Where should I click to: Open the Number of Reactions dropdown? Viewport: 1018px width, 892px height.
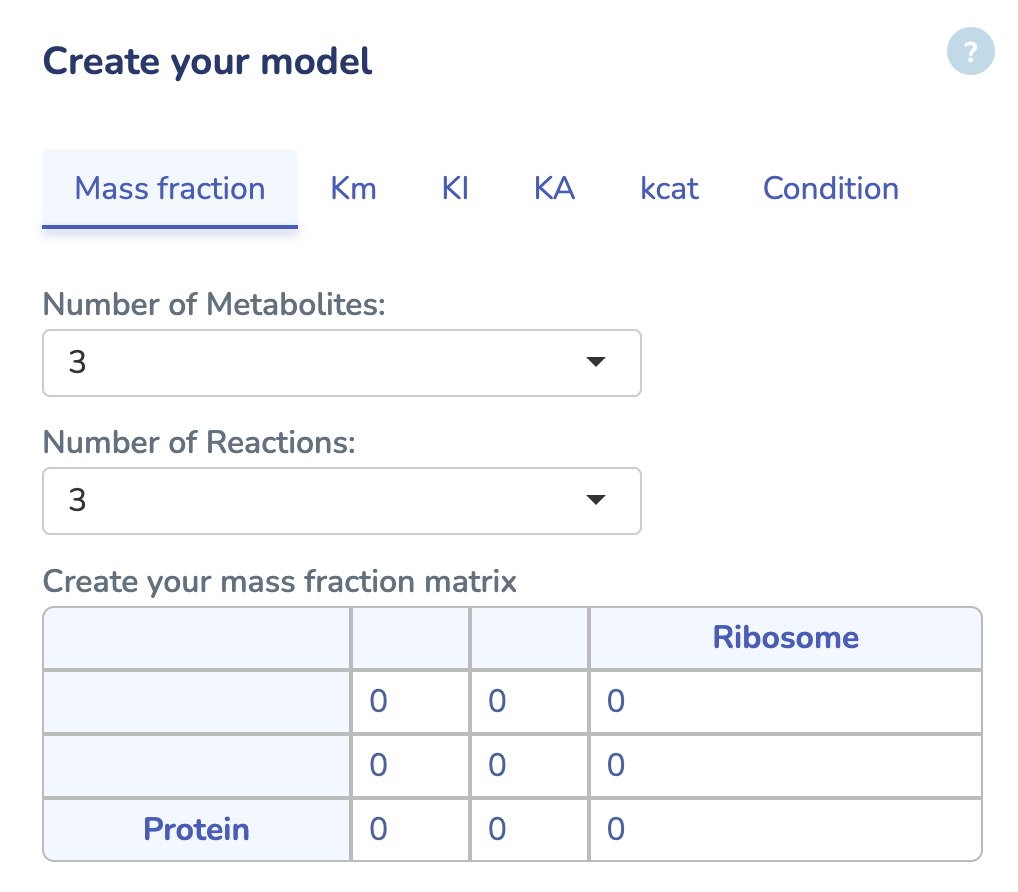tap(342, 501)
